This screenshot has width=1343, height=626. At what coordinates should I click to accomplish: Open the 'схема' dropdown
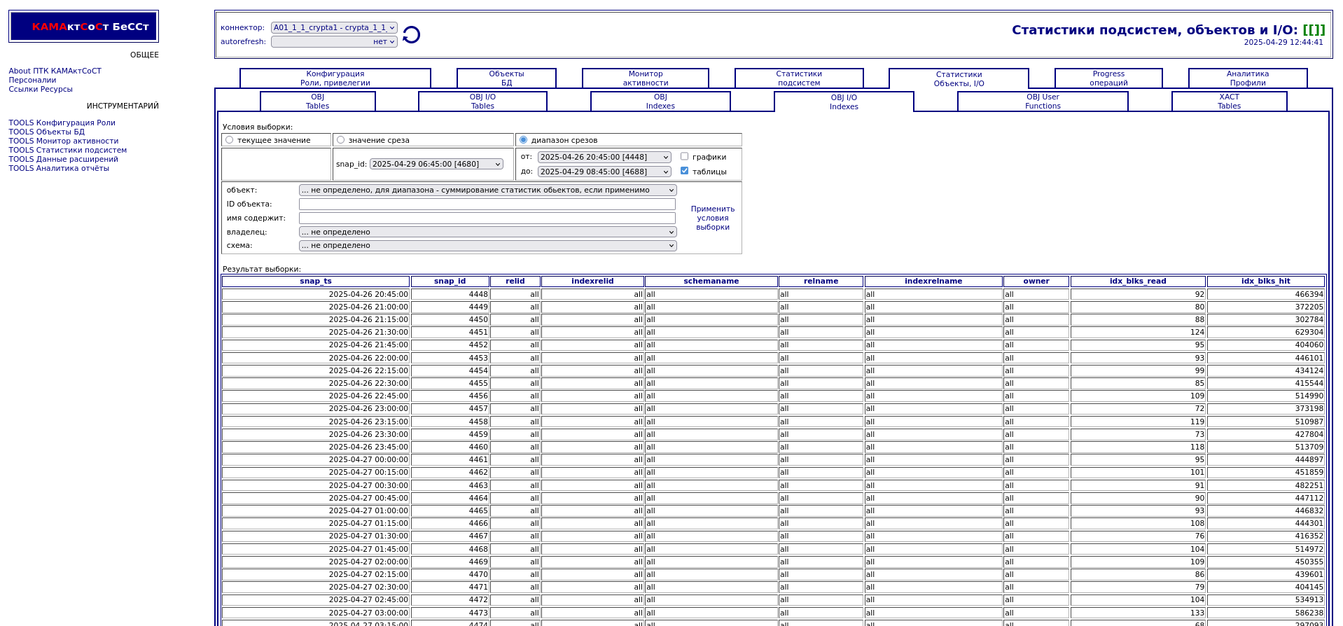pyautogui.click(x=487, y=245)
